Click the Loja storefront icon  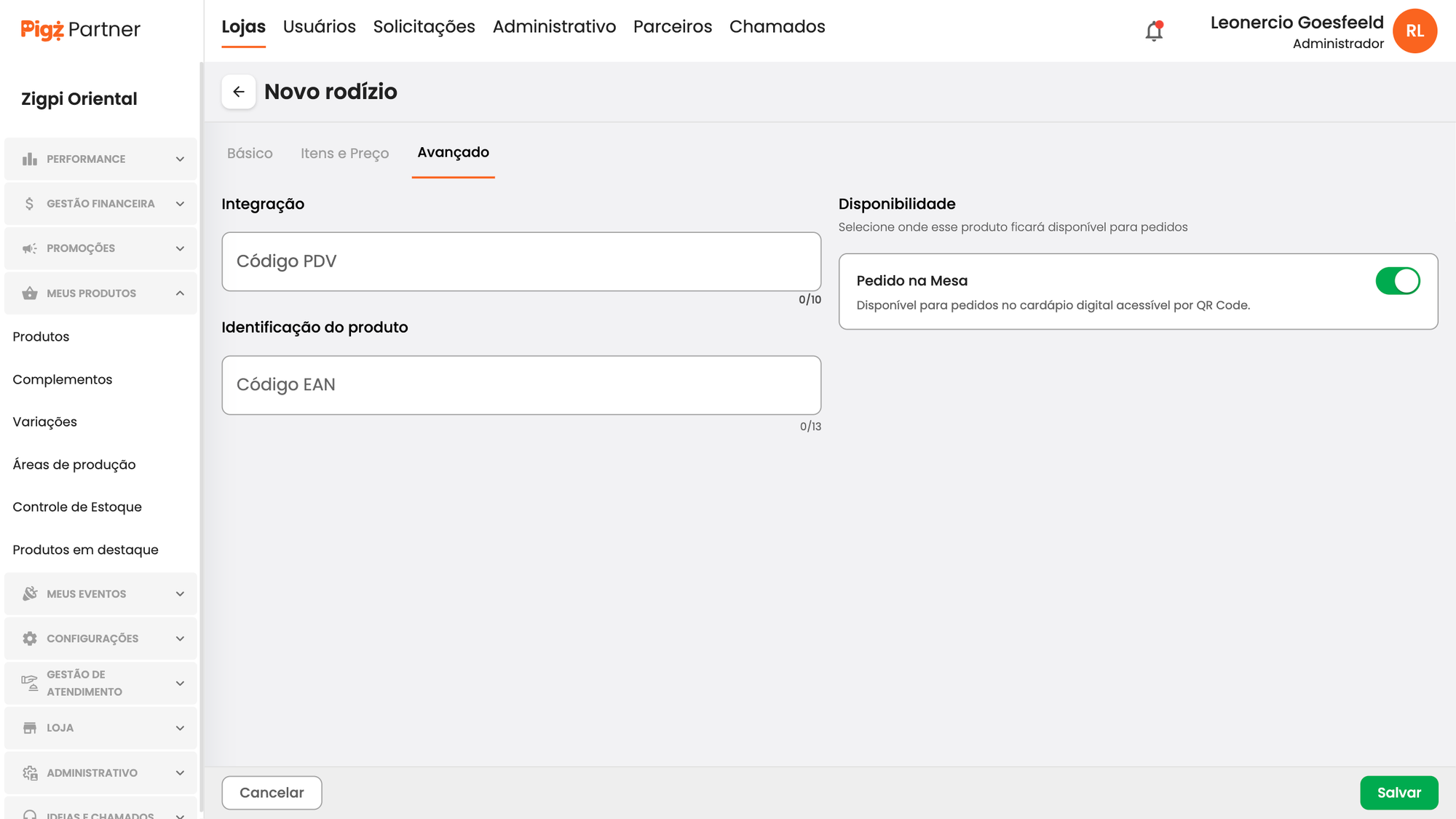pyautogui.click(x=30, y=728)
